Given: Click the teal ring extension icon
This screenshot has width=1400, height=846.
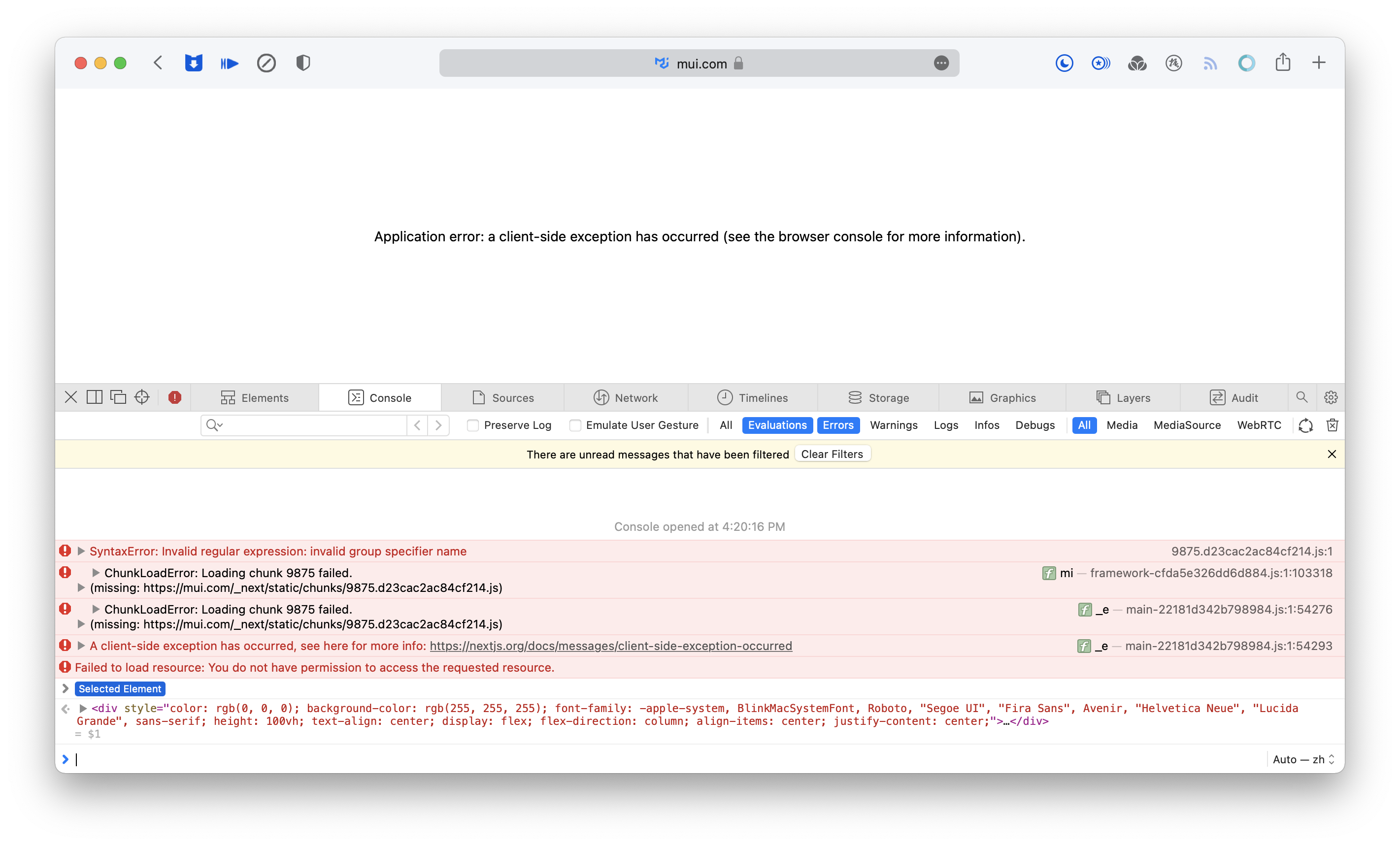Looking at the screenshot, I should (1246, 63).
